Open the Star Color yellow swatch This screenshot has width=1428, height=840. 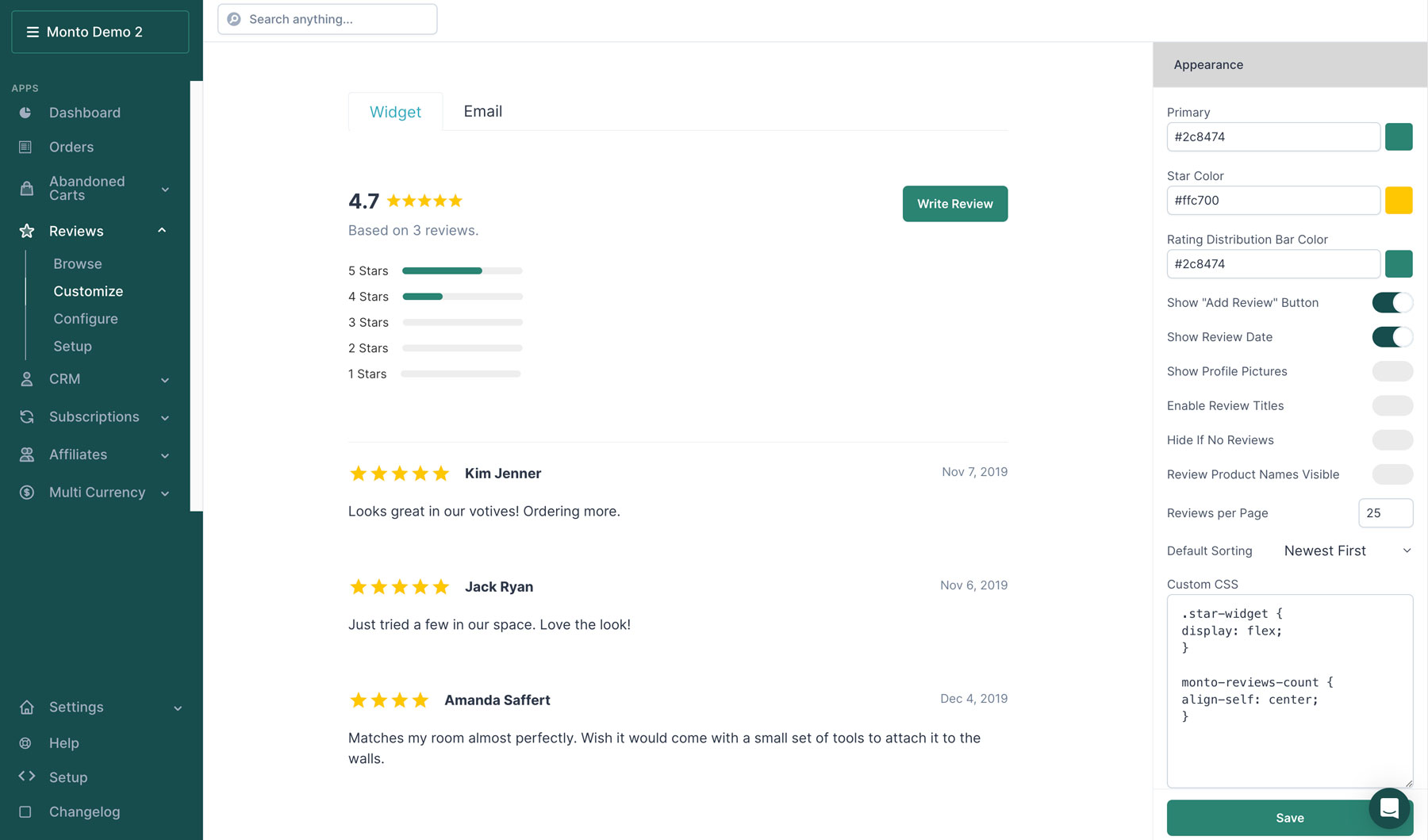[x=1399, y=200]
